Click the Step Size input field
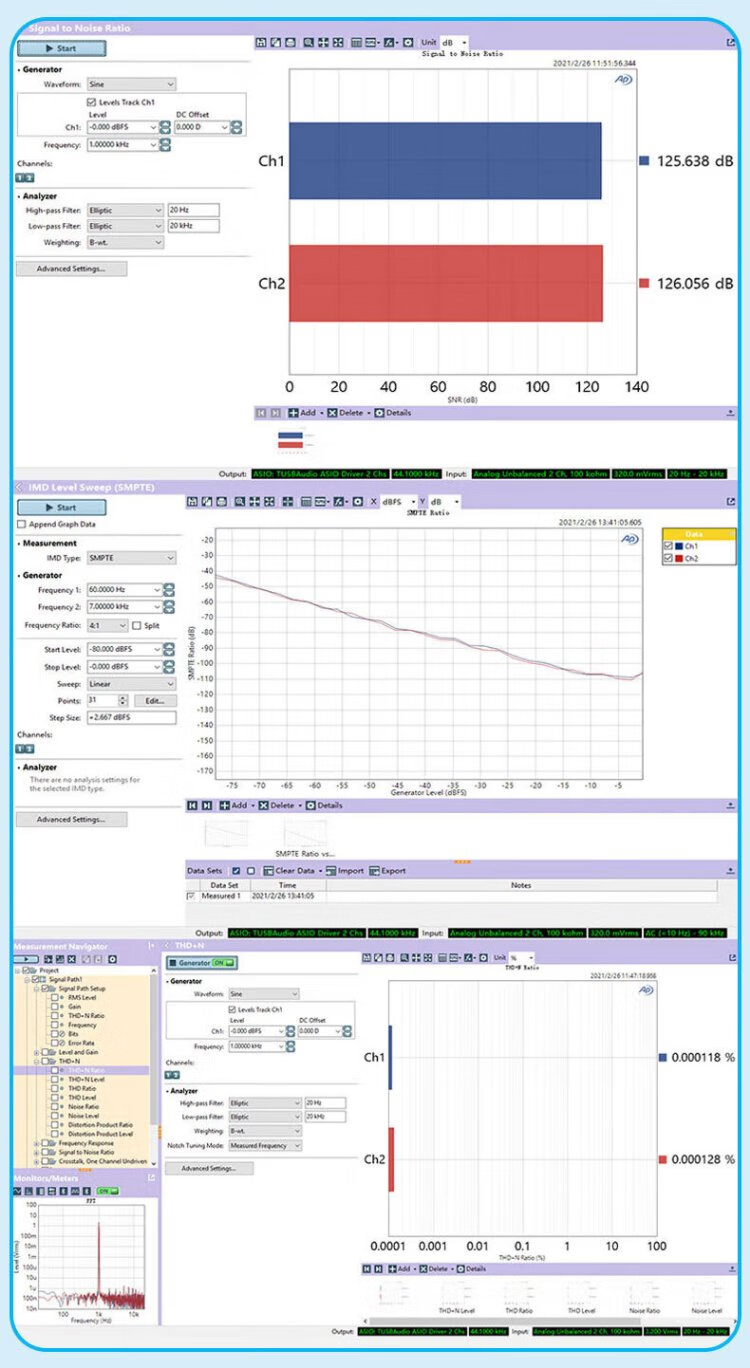 (x=131, y=718)
